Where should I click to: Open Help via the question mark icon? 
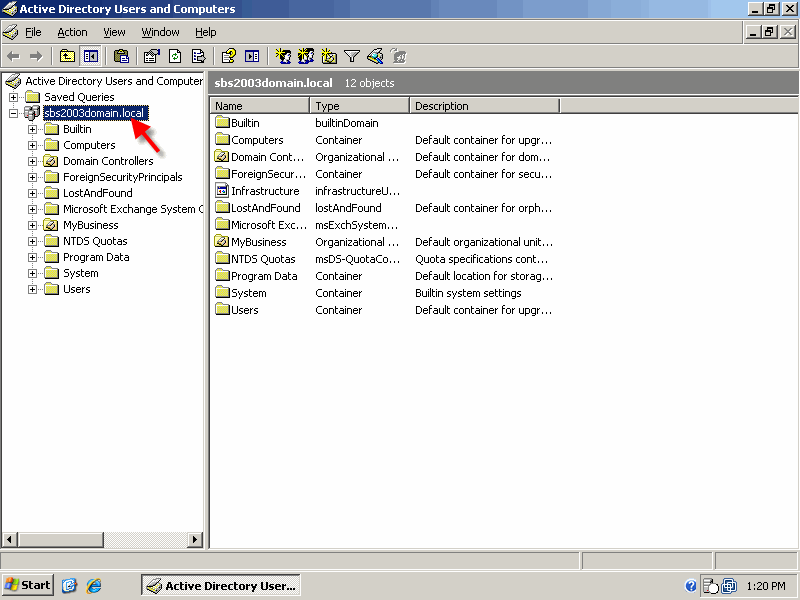[229, 56]
